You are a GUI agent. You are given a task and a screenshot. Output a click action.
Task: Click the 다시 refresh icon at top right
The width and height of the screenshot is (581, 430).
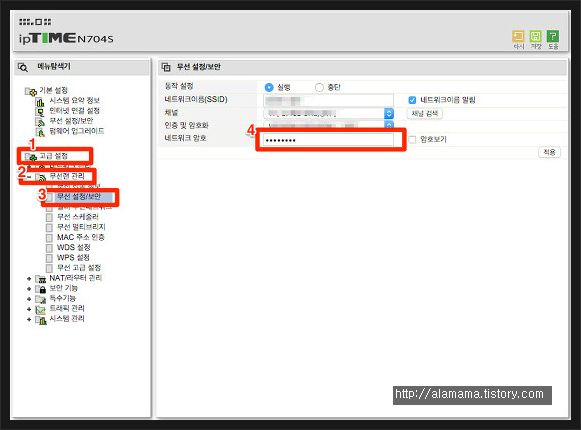[518, 36]
